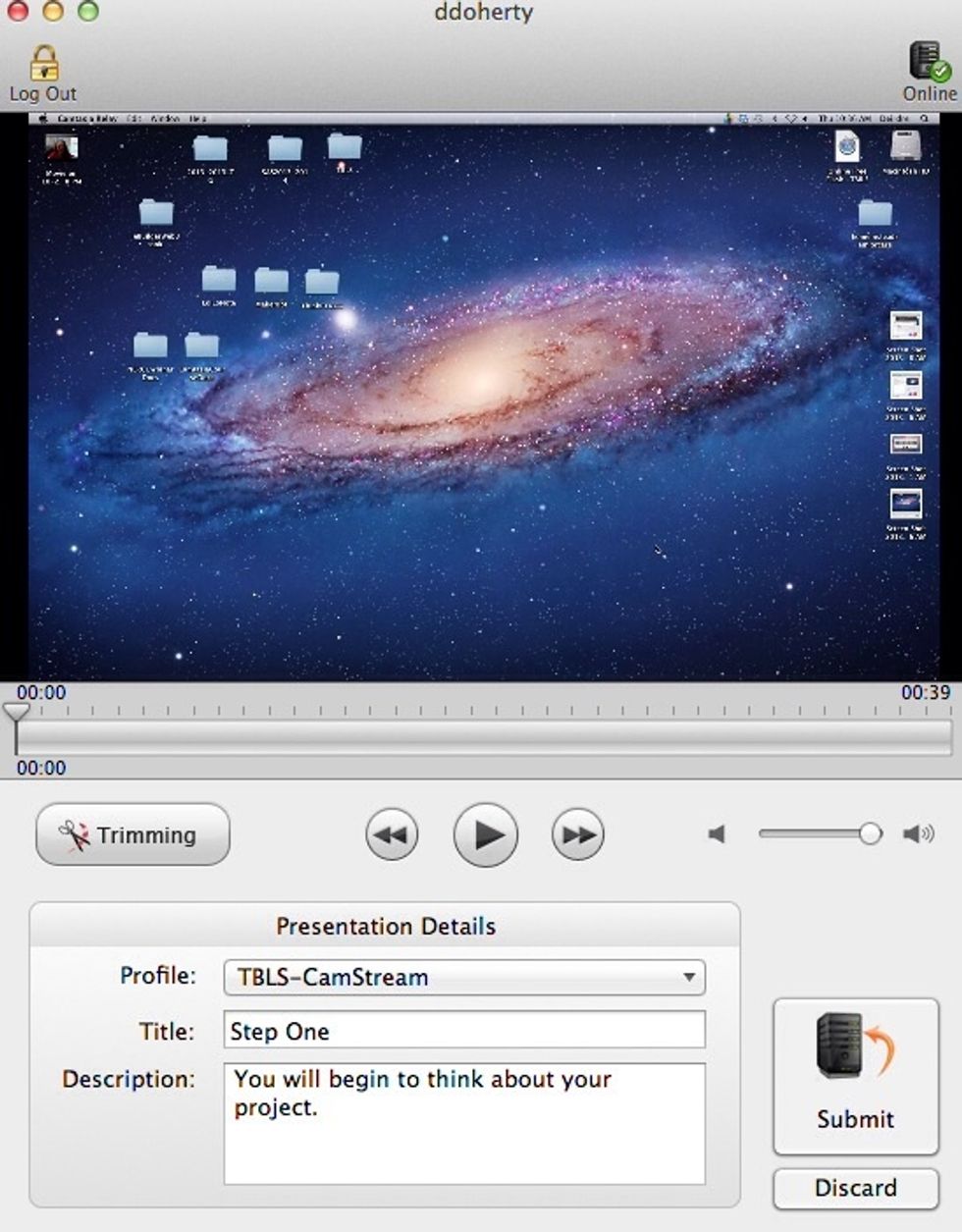Click the volume slider knob
This screenshot has width=962, height=1232.
[x=870, y=834]
